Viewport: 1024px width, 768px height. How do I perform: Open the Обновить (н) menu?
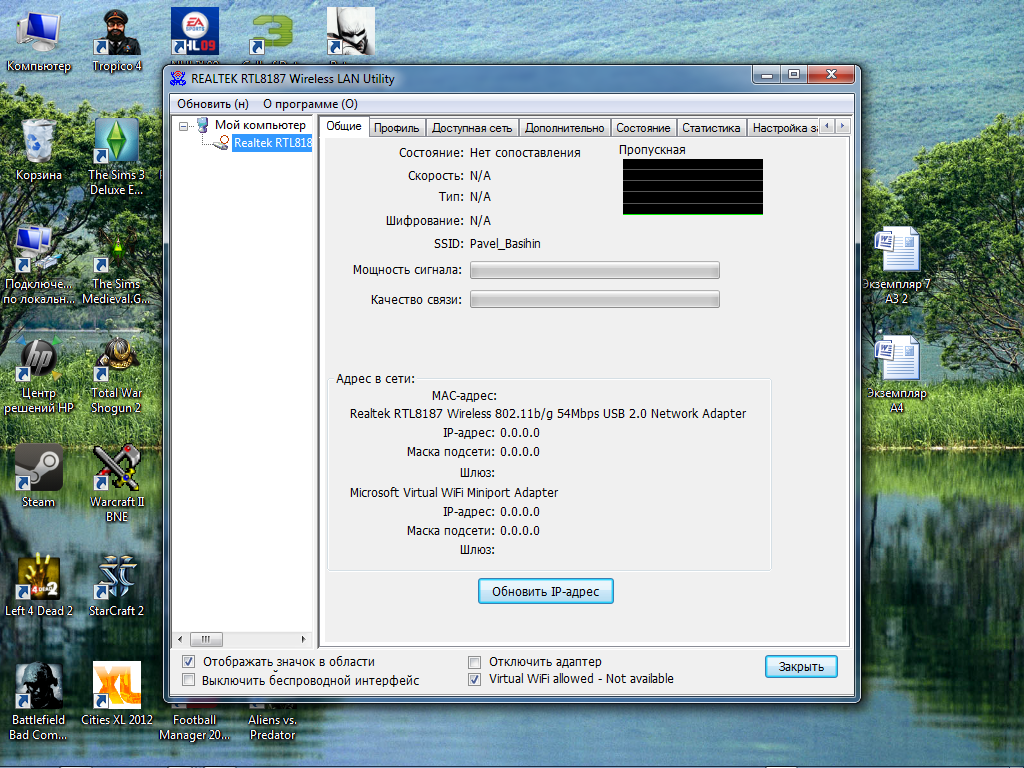213,104
